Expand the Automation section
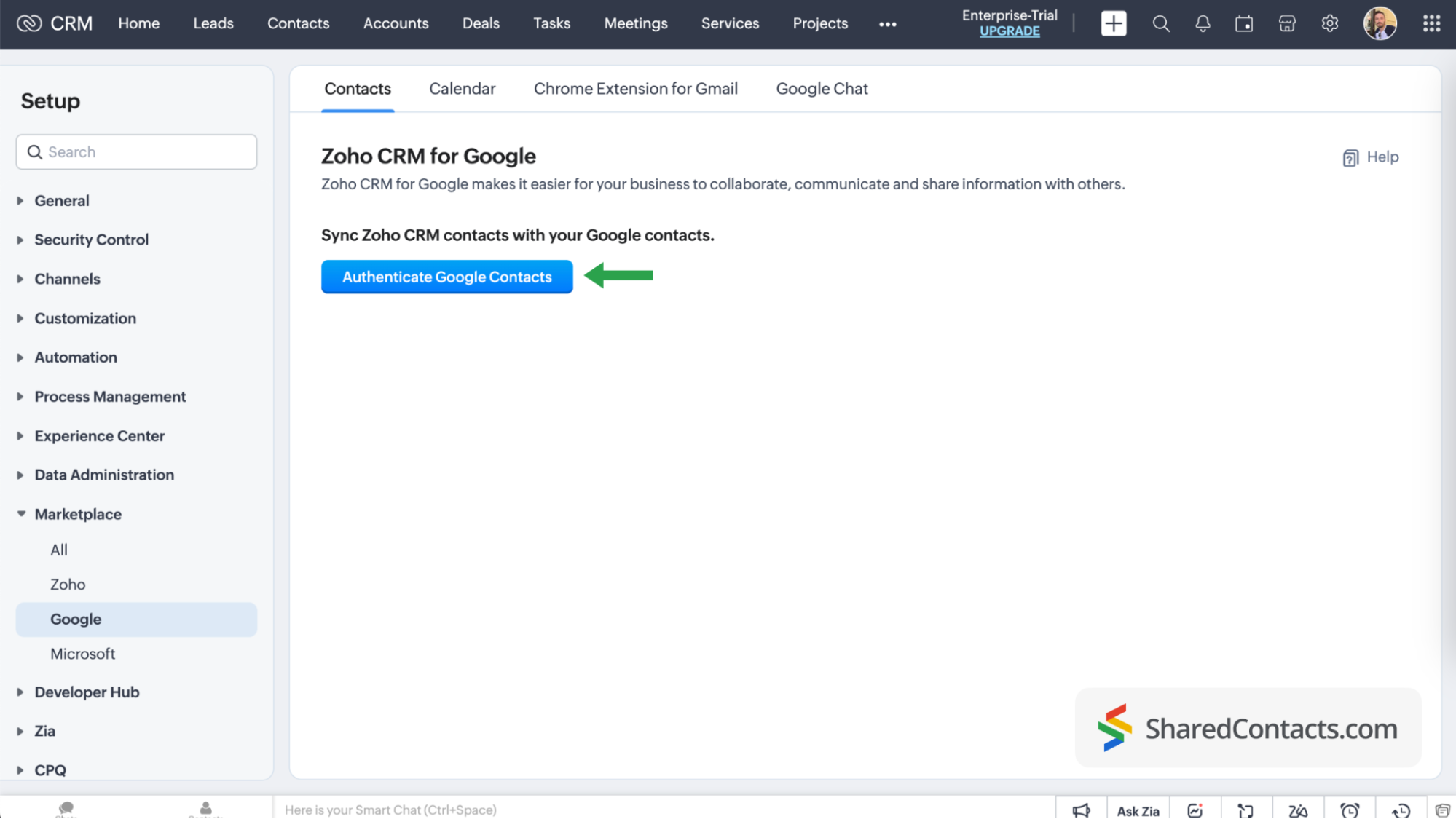Viewport: 1456px width, 819px height. (20, 357)
